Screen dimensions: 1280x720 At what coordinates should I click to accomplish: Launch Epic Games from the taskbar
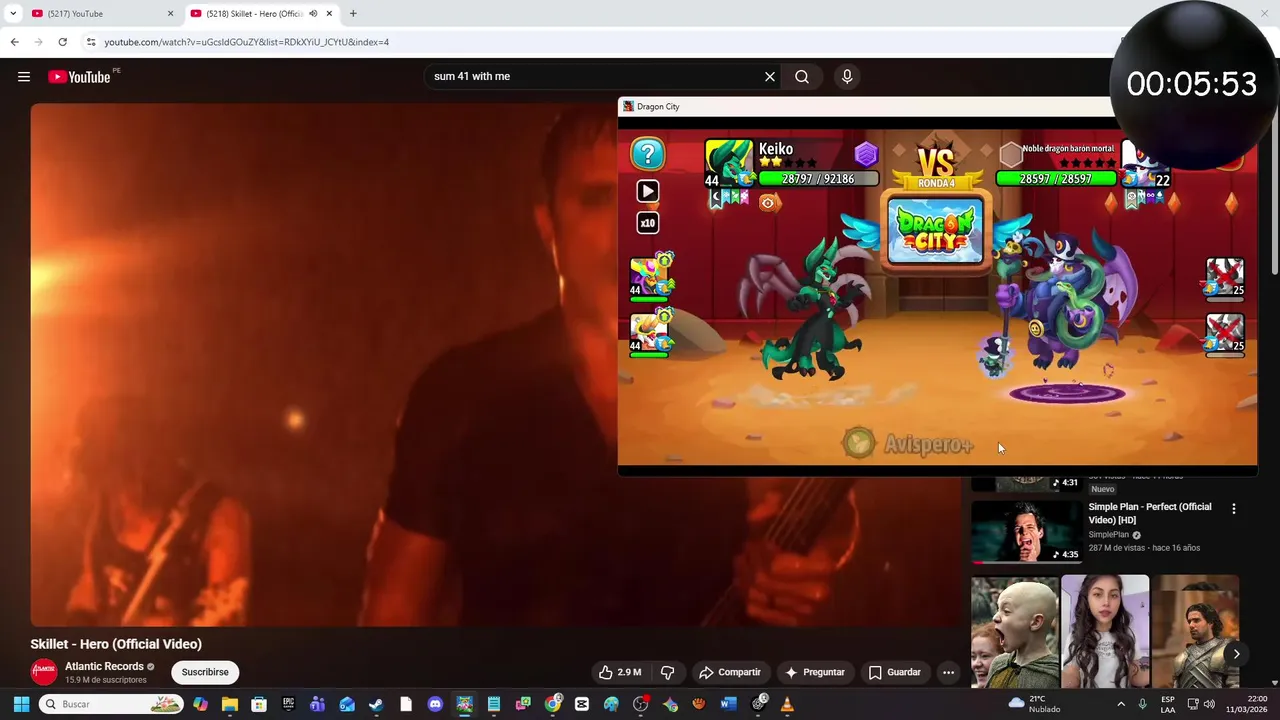[288, 704]
